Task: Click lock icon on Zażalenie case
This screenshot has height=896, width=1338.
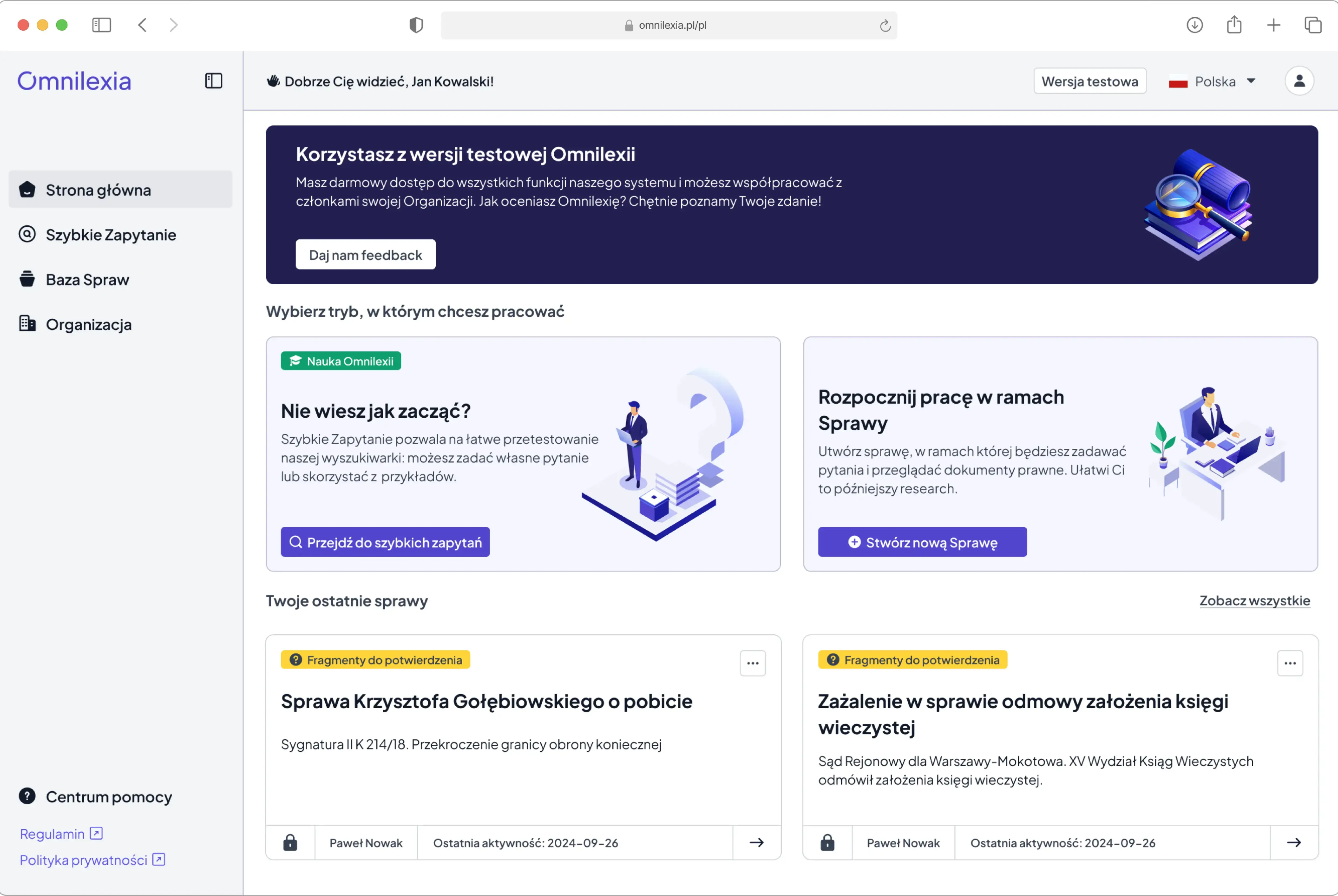Action: click(827, 842)
